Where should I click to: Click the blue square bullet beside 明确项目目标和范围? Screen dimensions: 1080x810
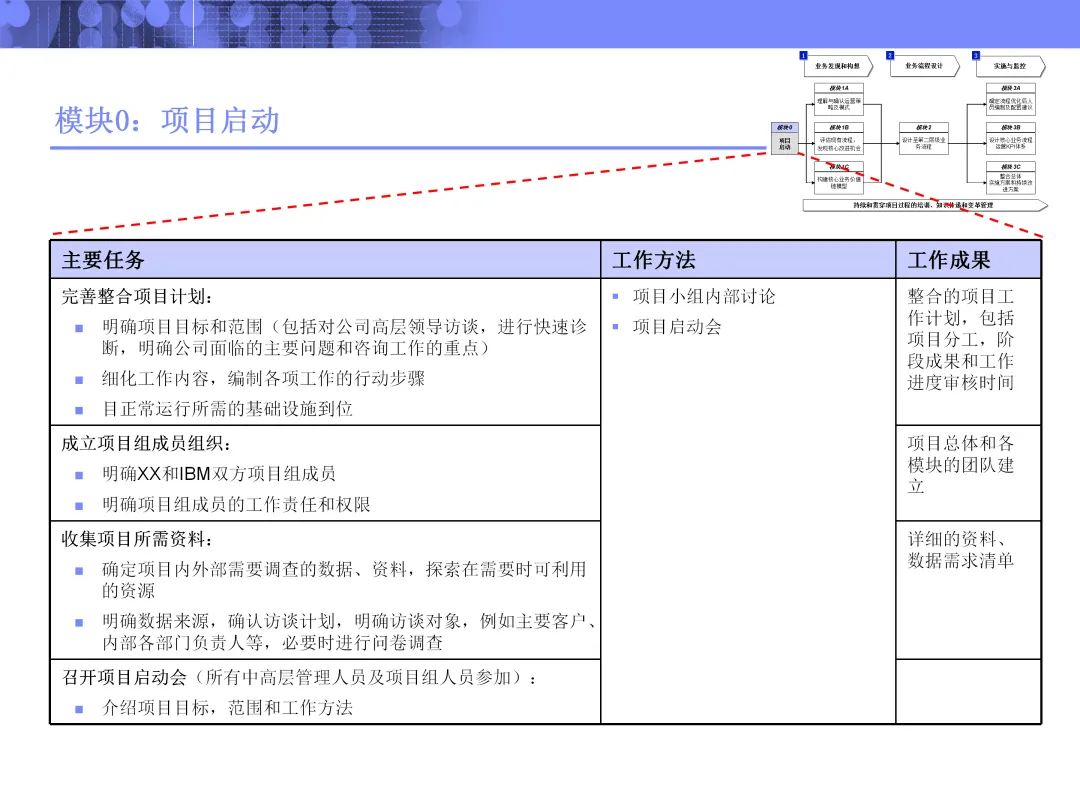point(79,328)
